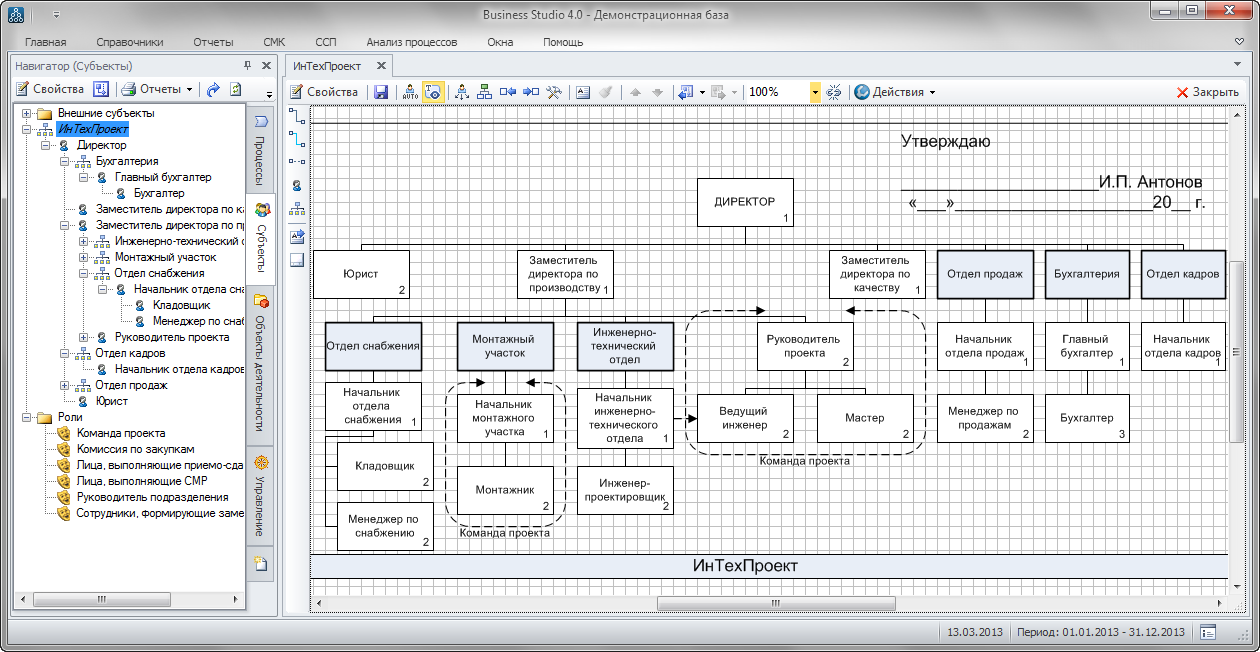Click the hammer and wrench tools icon
Viewport: 1260px width, 652px height.
[x=555, y=92]
